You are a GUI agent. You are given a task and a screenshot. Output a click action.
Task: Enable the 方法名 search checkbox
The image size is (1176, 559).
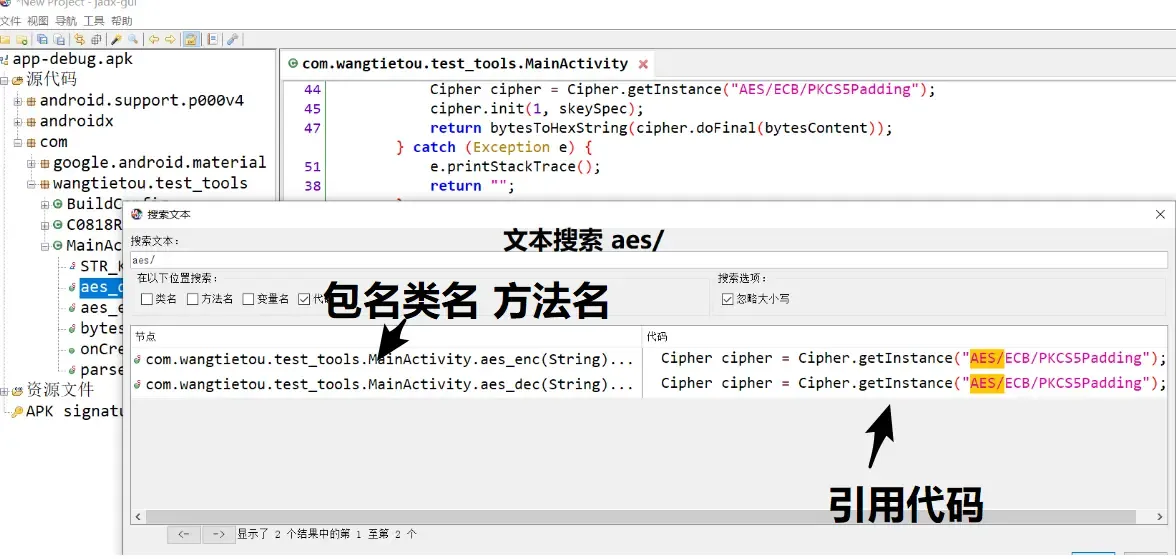point(193,299)
